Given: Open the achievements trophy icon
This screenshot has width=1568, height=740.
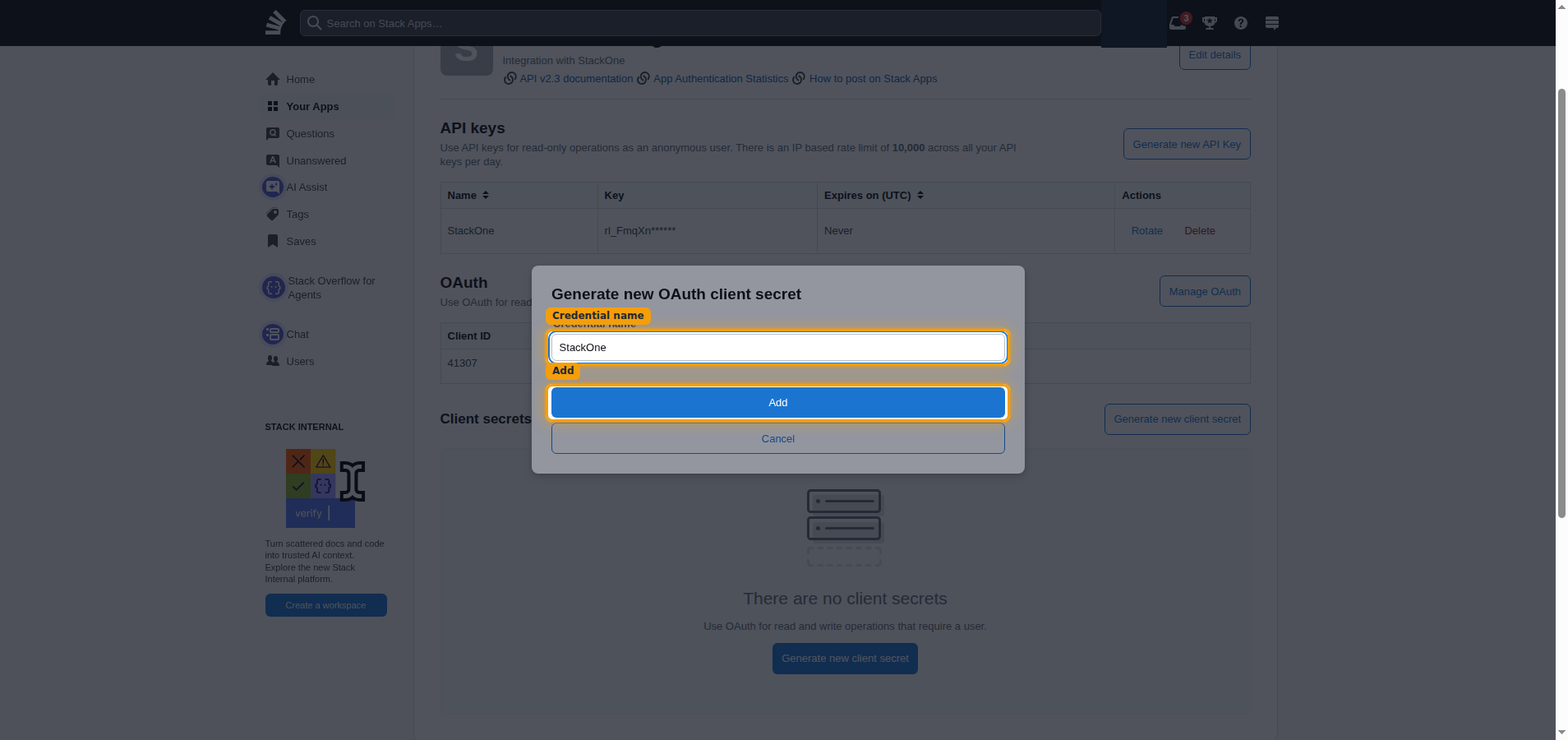Looking at the screenshot, I should tap(1210, 23).
